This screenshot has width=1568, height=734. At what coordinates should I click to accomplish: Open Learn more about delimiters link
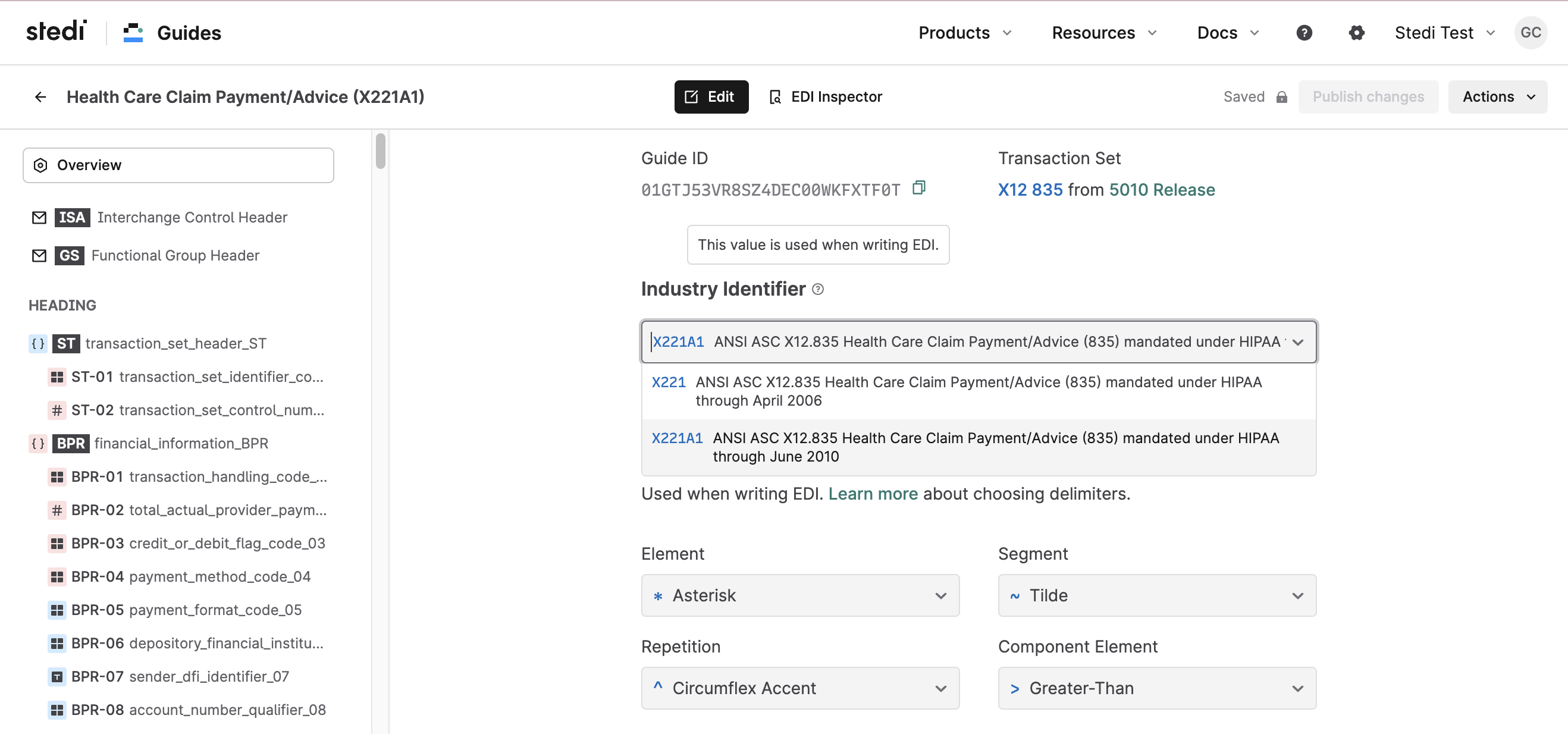click(873, 494)
